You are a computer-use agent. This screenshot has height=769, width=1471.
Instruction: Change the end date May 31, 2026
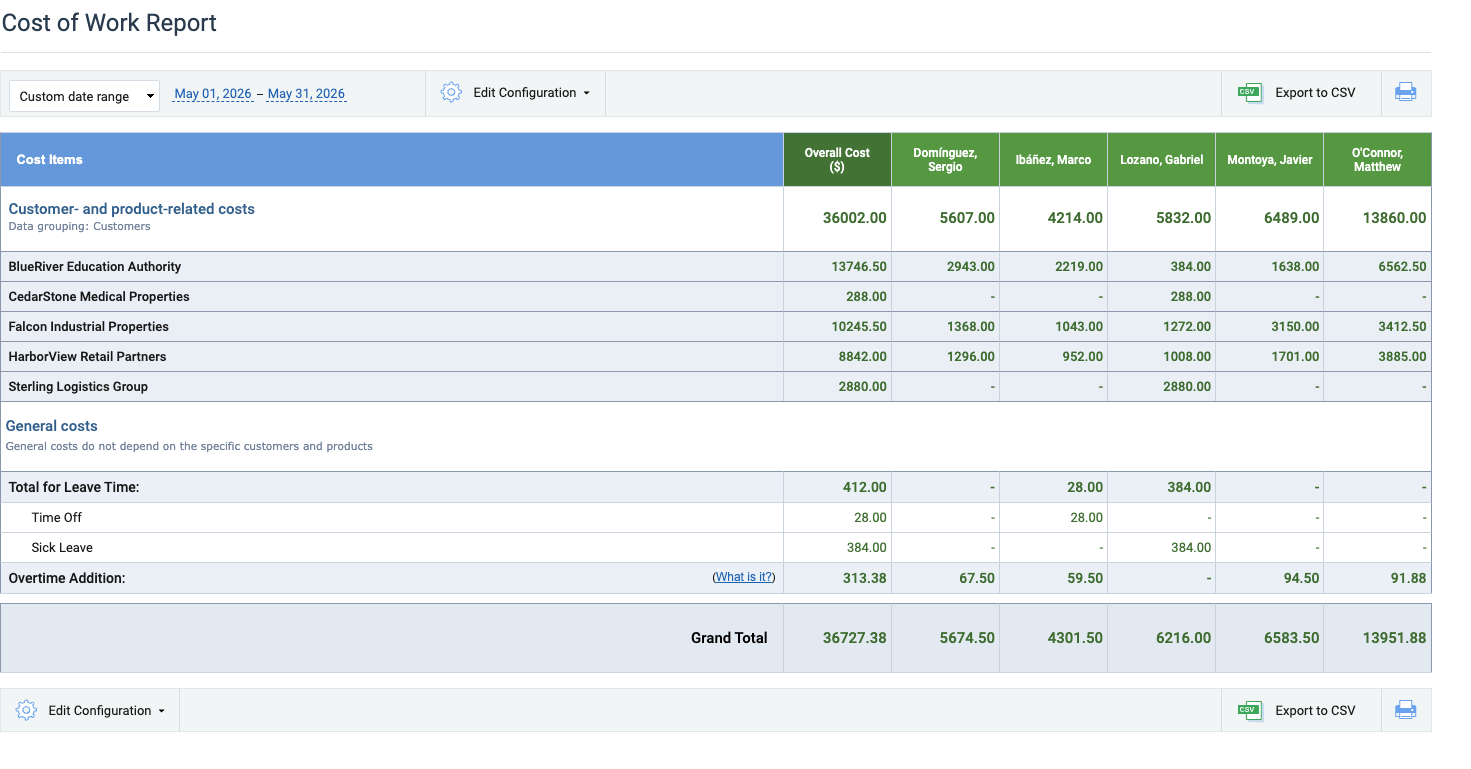[306, 94]
